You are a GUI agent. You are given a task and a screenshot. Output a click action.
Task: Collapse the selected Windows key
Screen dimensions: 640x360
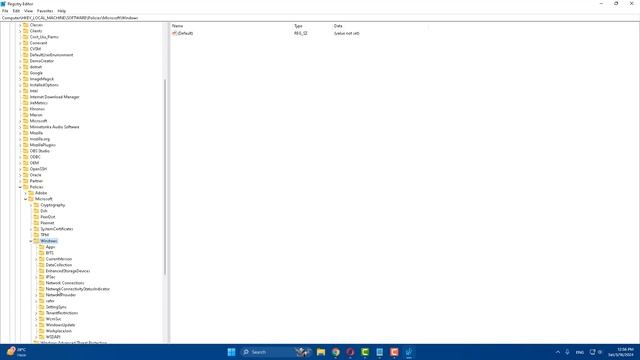(31, 241)
